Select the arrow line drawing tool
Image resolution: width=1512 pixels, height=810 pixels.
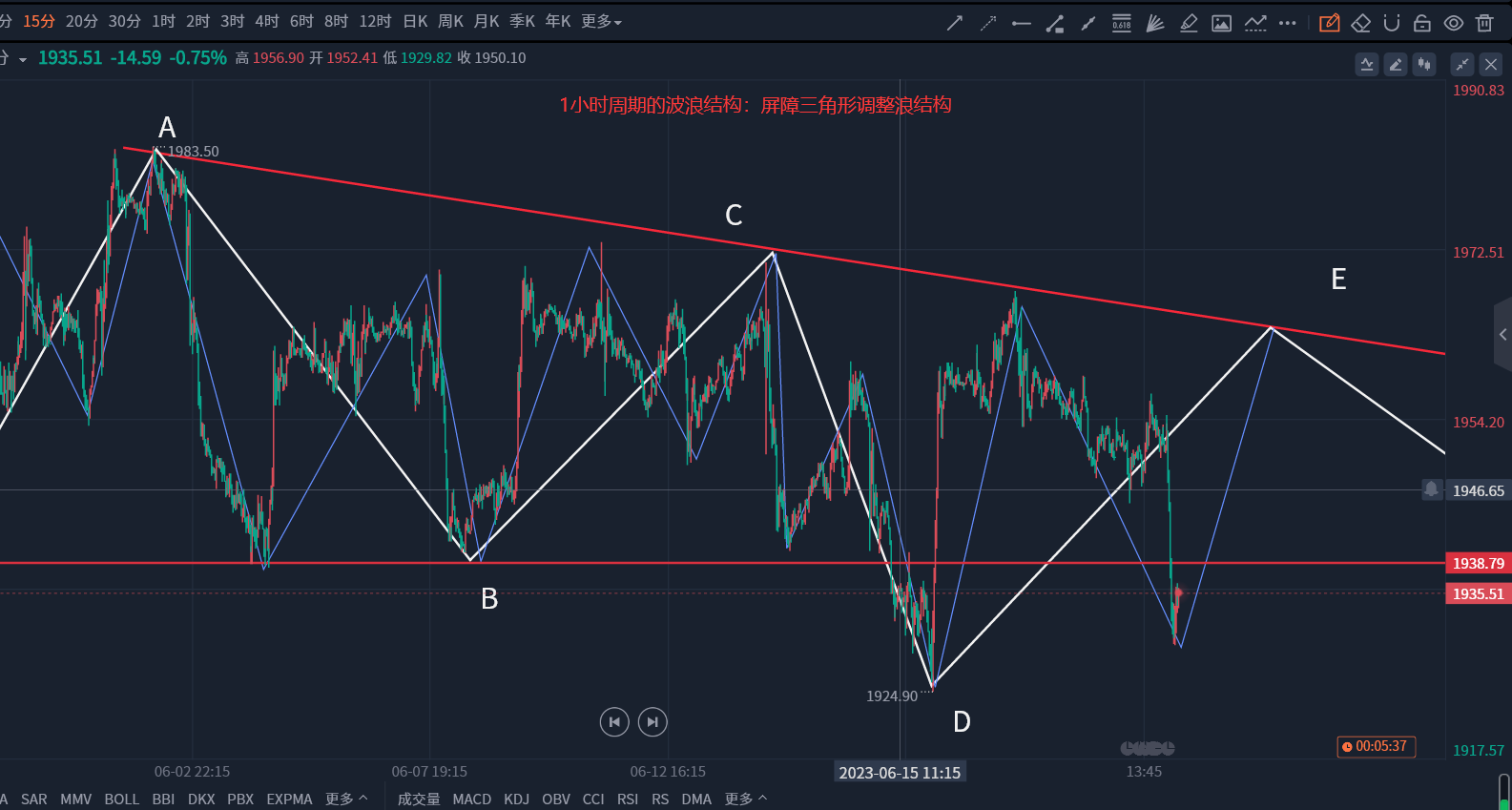[955, 23]
